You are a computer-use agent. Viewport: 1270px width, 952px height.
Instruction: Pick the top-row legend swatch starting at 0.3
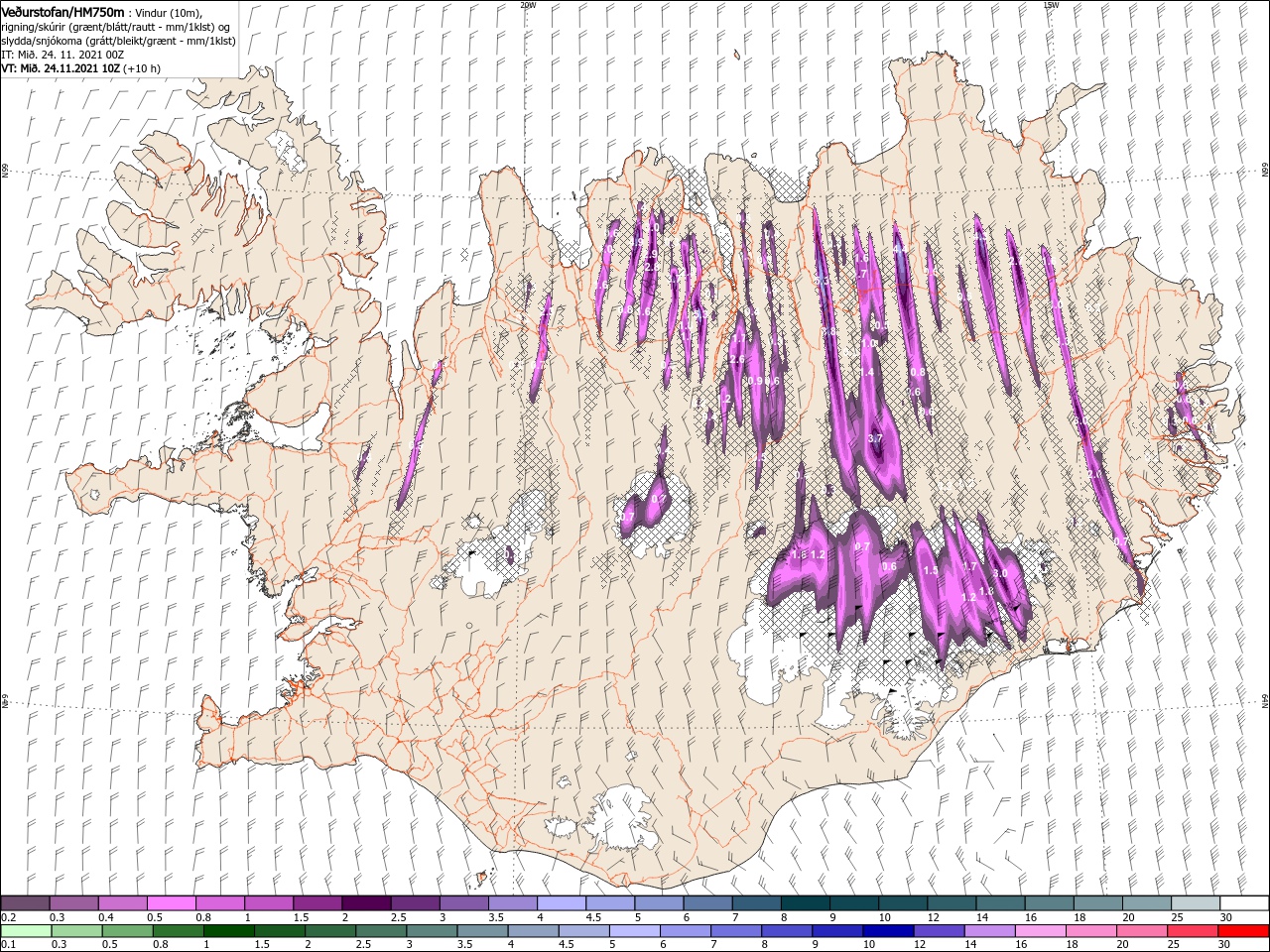click(73, 902)
